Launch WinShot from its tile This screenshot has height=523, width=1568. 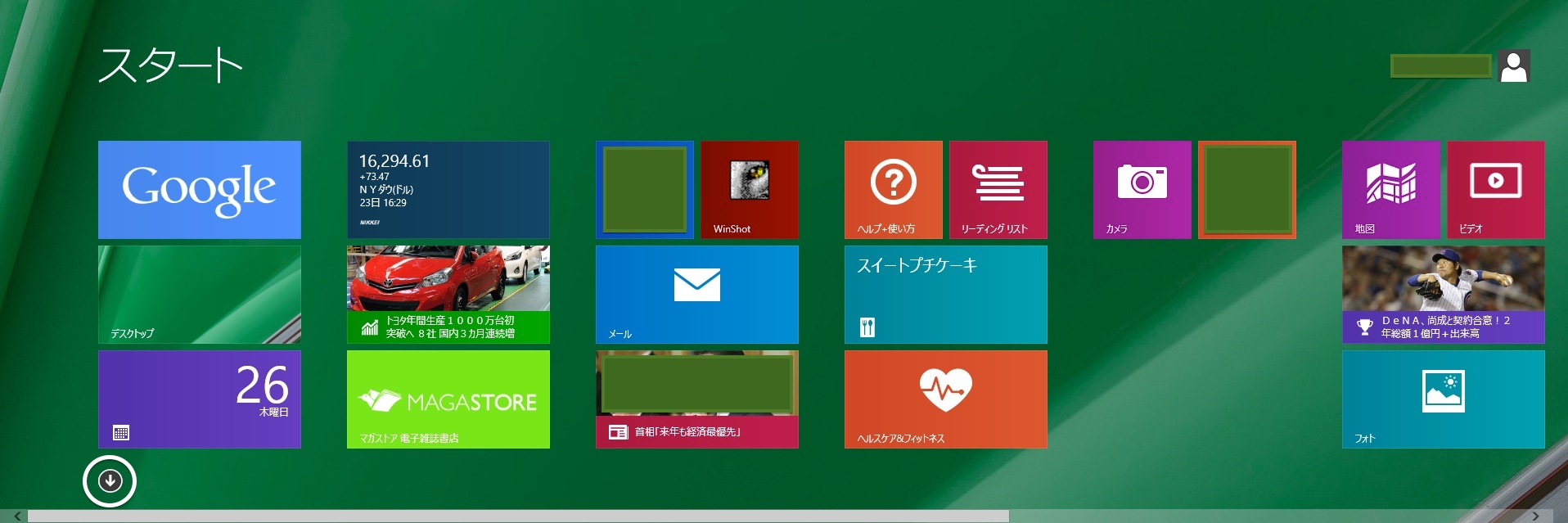pos(750,190)
